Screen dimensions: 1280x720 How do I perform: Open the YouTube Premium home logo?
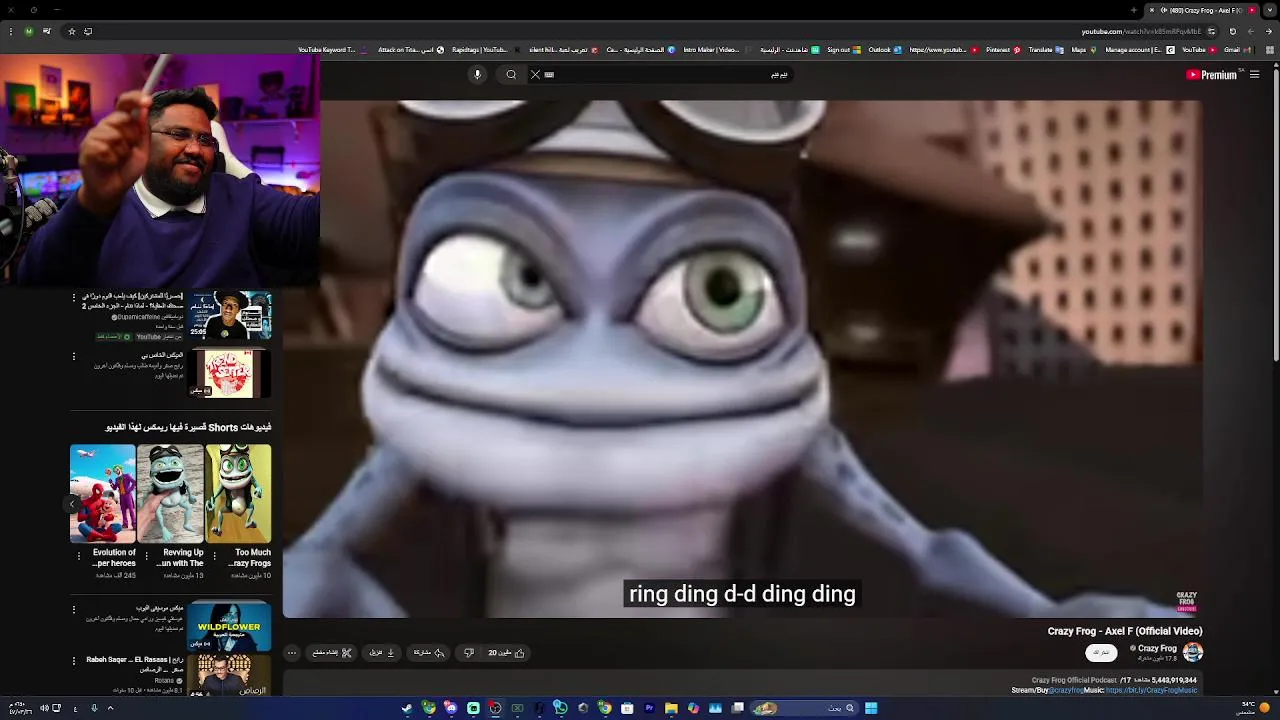pos(1211,74)
